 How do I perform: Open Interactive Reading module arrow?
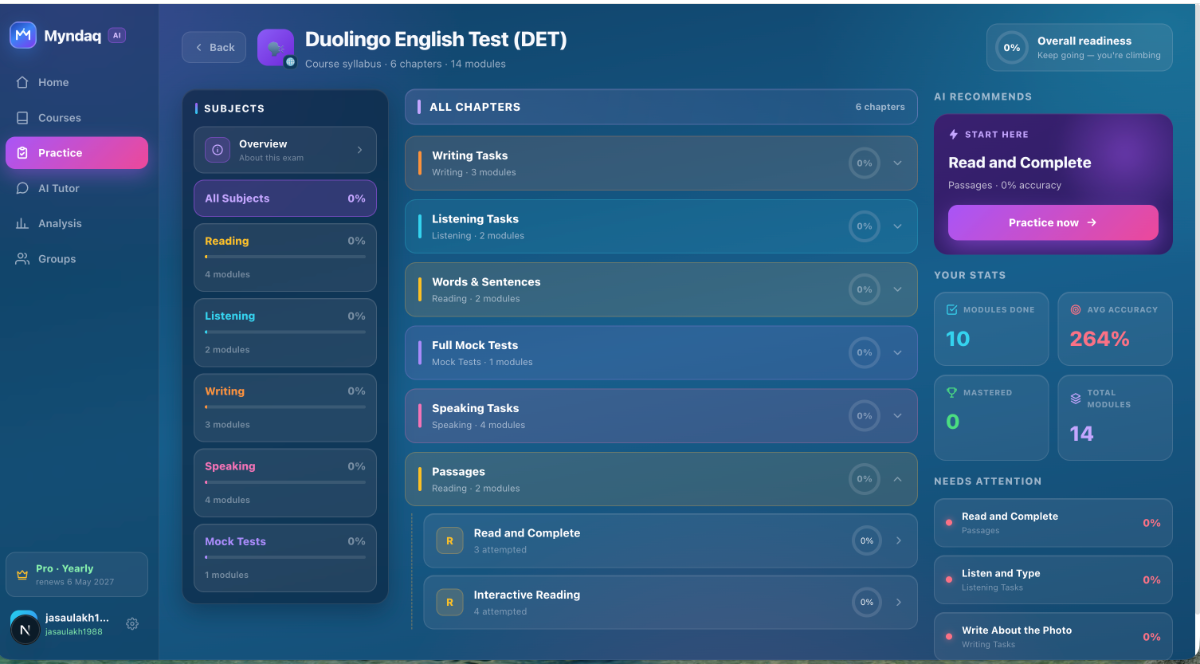pos(898,602)
